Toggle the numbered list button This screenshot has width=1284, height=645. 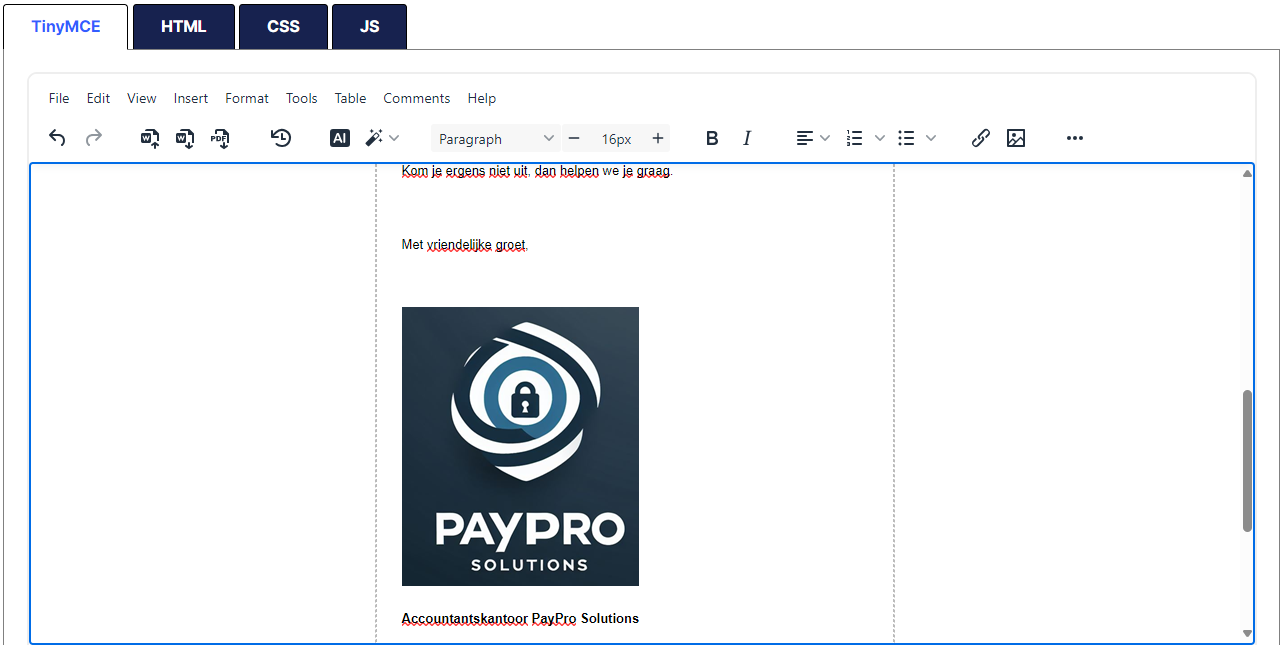tap(855, 138)
